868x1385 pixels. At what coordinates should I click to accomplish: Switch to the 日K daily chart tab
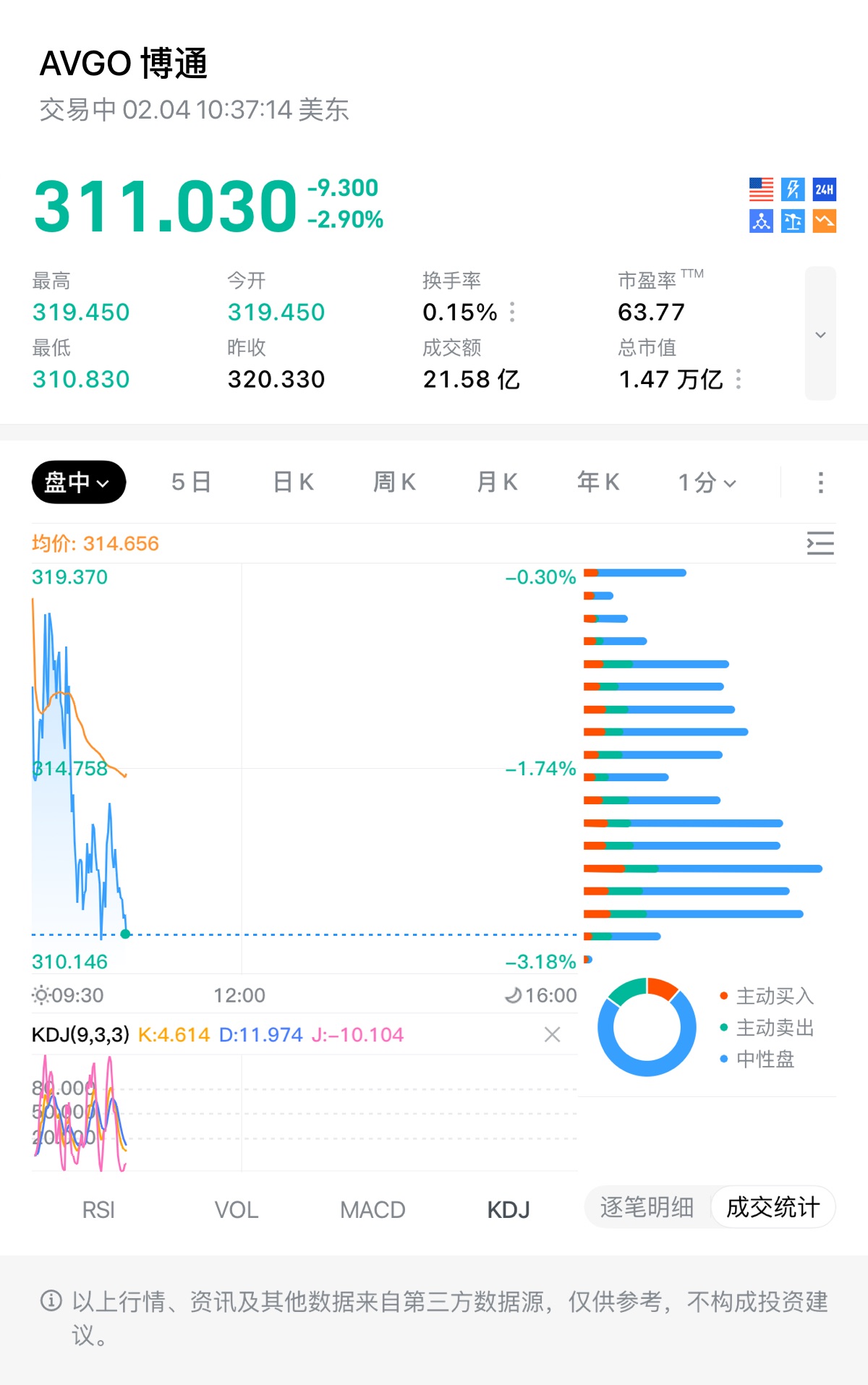point(293,482)
